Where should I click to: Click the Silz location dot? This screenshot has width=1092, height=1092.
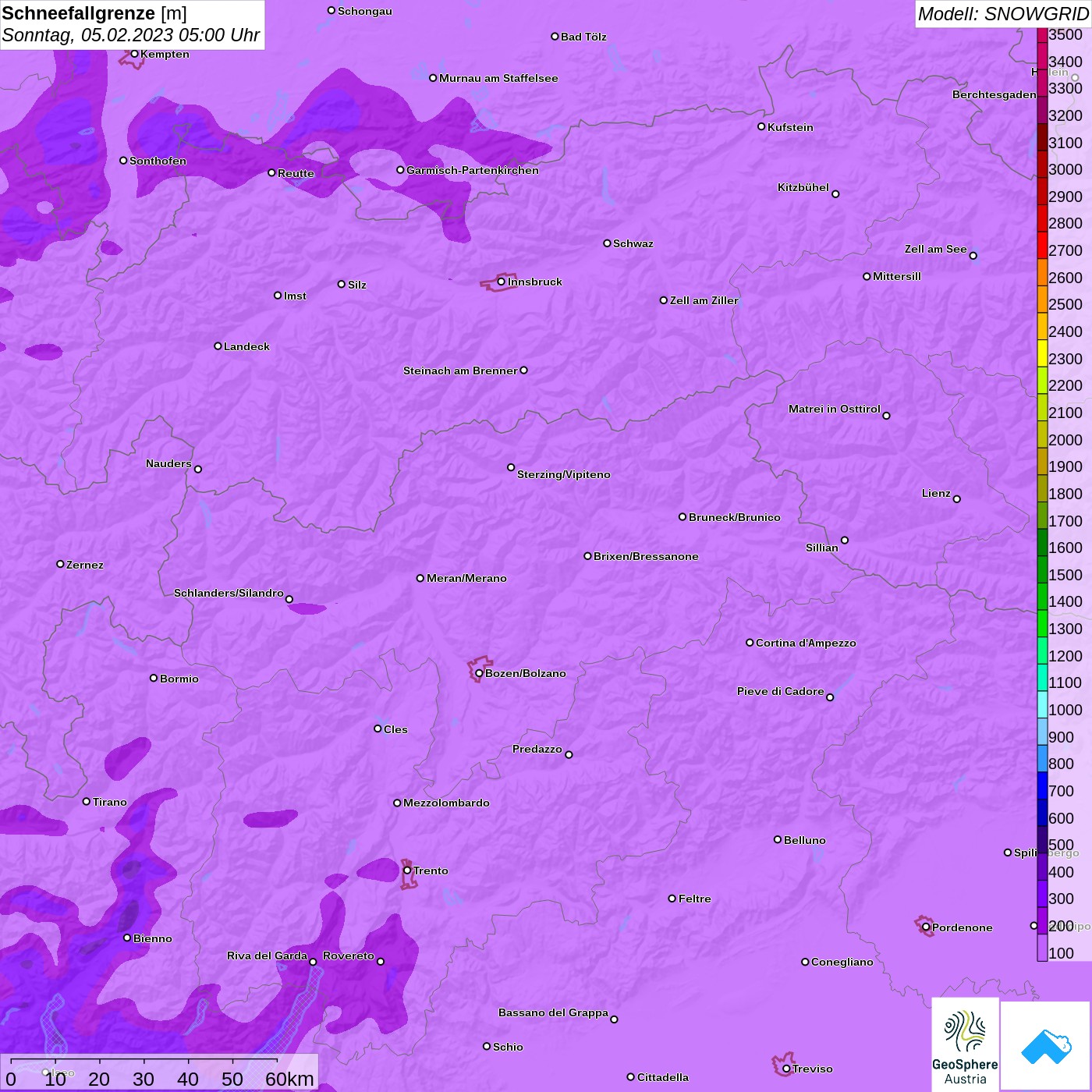[x=341, y=284]
